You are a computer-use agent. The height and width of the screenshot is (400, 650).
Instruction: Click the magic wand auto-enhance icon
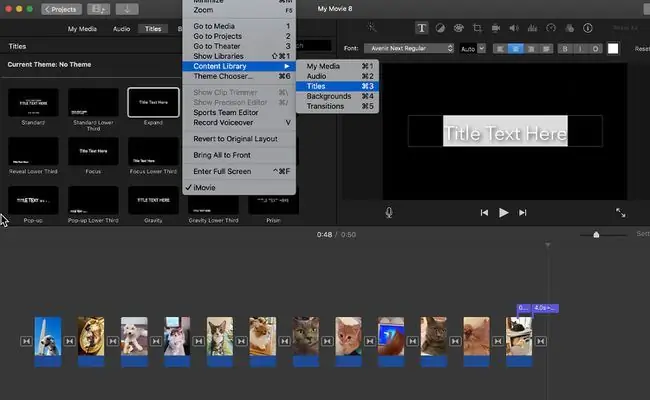[x=371, y=28]
